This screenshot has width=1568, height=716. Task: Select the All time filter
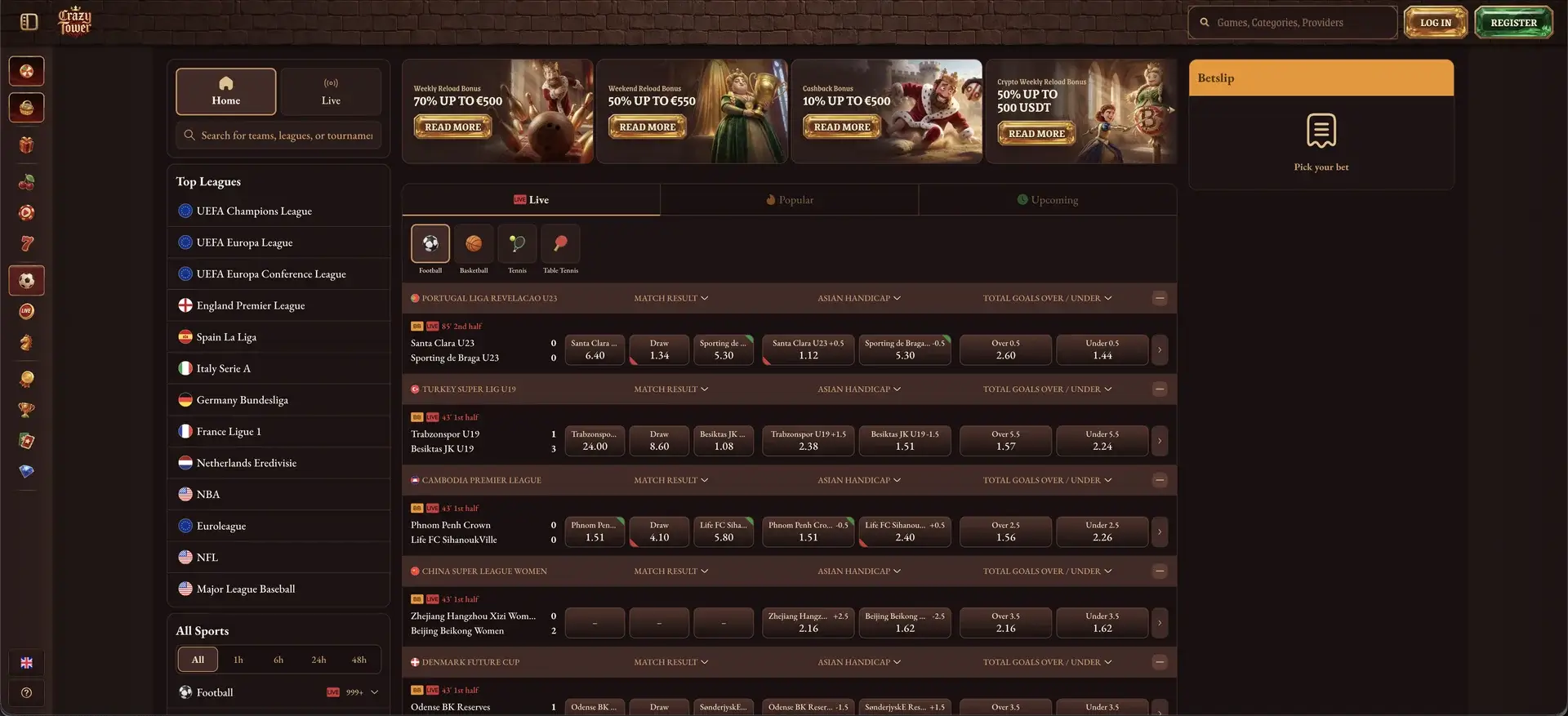(198, 660)
